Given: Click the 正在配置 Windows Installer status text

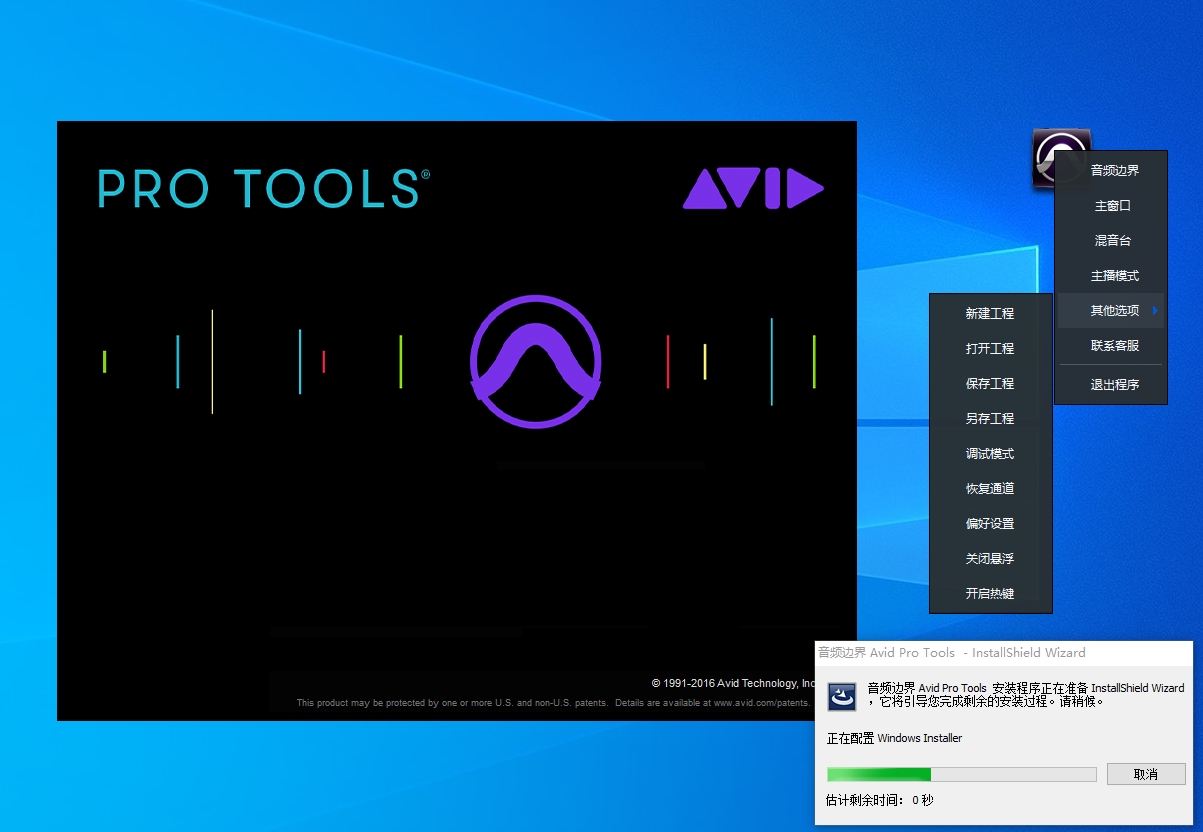Looking at the screenshot, I should (894, 738).
